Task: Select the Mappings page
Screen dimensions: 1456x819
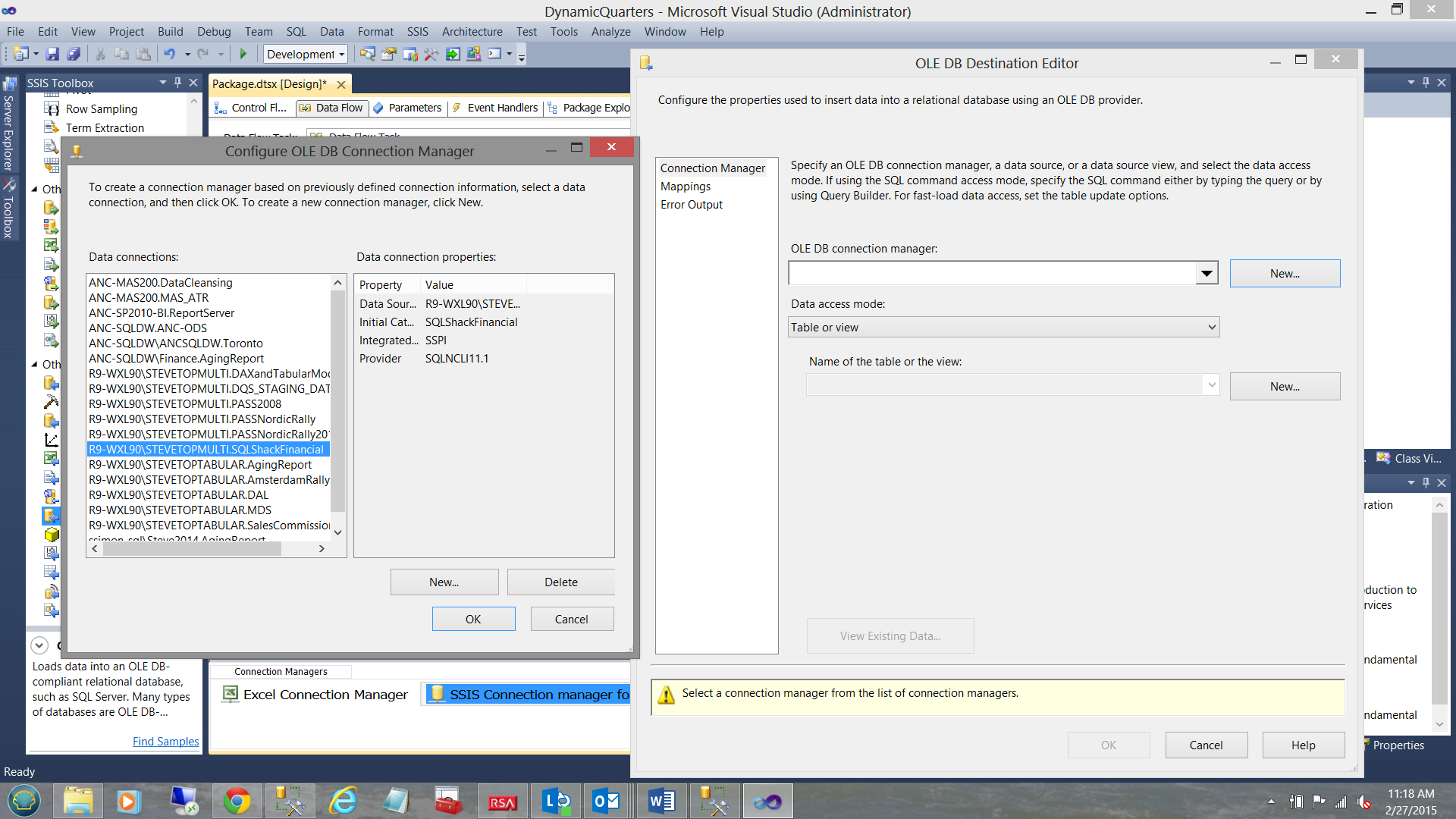Action: pyautogui.click(x=686, y=187)
